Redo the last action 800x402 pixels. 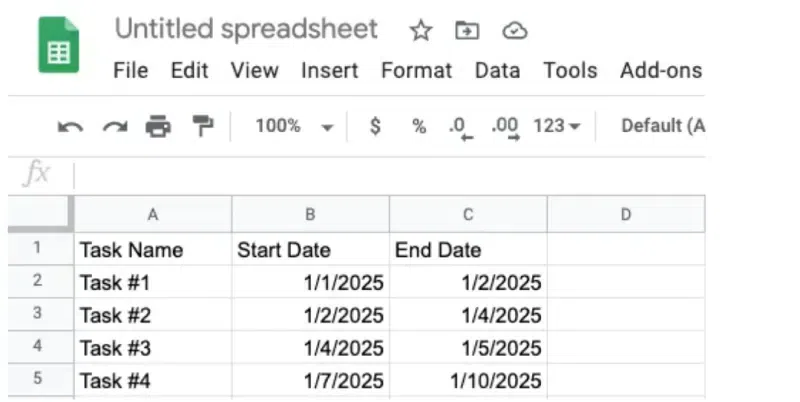(115, 126)
